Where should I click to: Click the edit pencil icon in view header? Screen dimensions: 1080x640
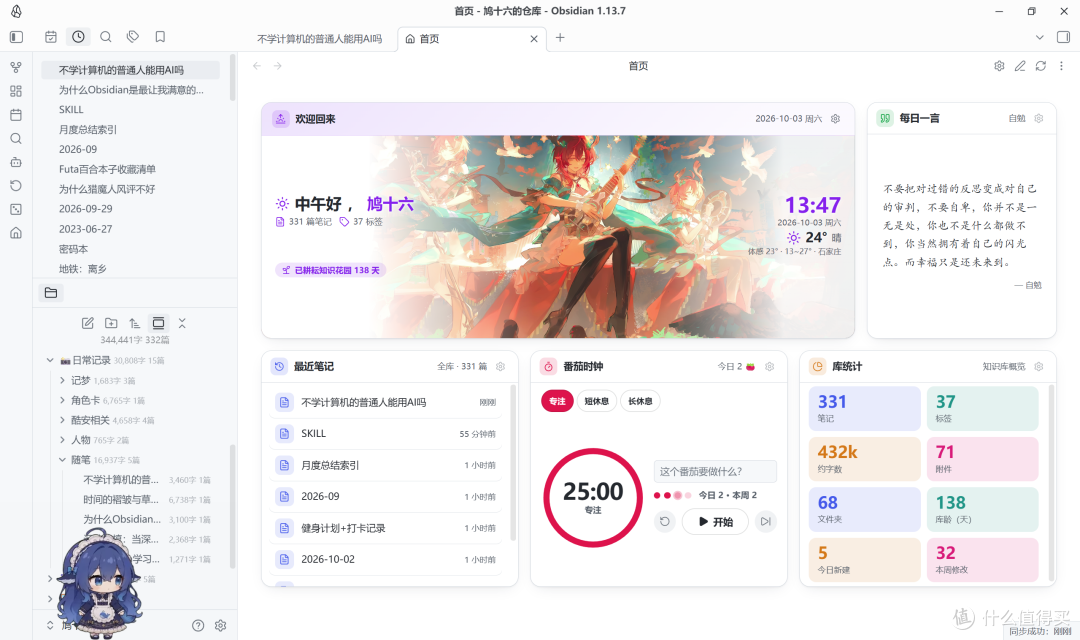point(1020,66)
